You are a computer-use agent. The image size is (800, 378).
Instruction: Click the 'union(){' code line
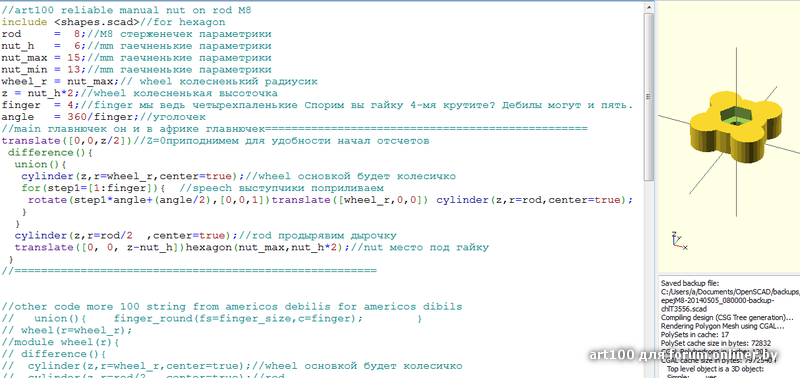tap(40, 164)
